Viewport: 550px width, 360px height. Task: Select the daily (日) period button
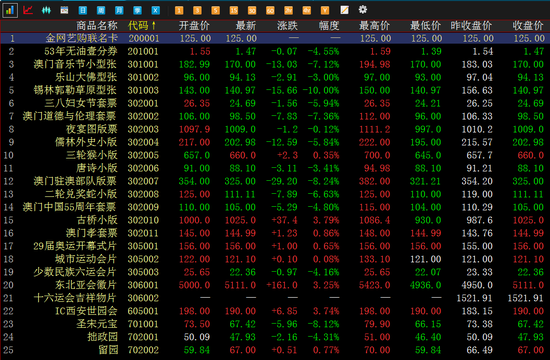click(x=82, y=10)
